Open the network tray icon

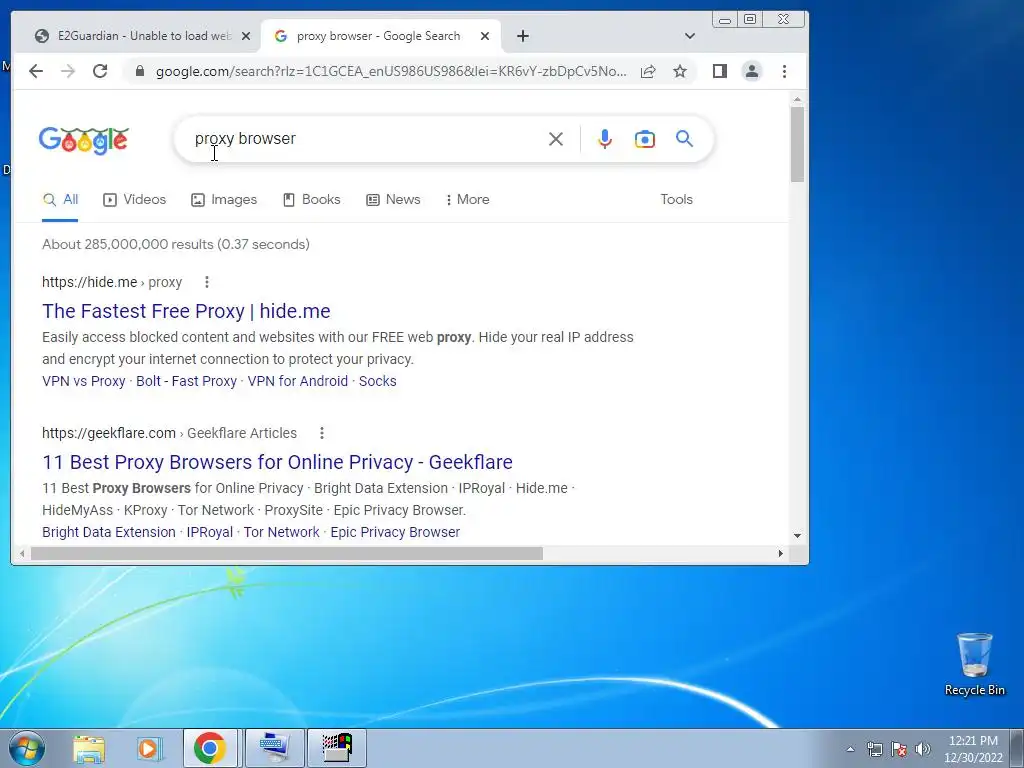(874, 749)
